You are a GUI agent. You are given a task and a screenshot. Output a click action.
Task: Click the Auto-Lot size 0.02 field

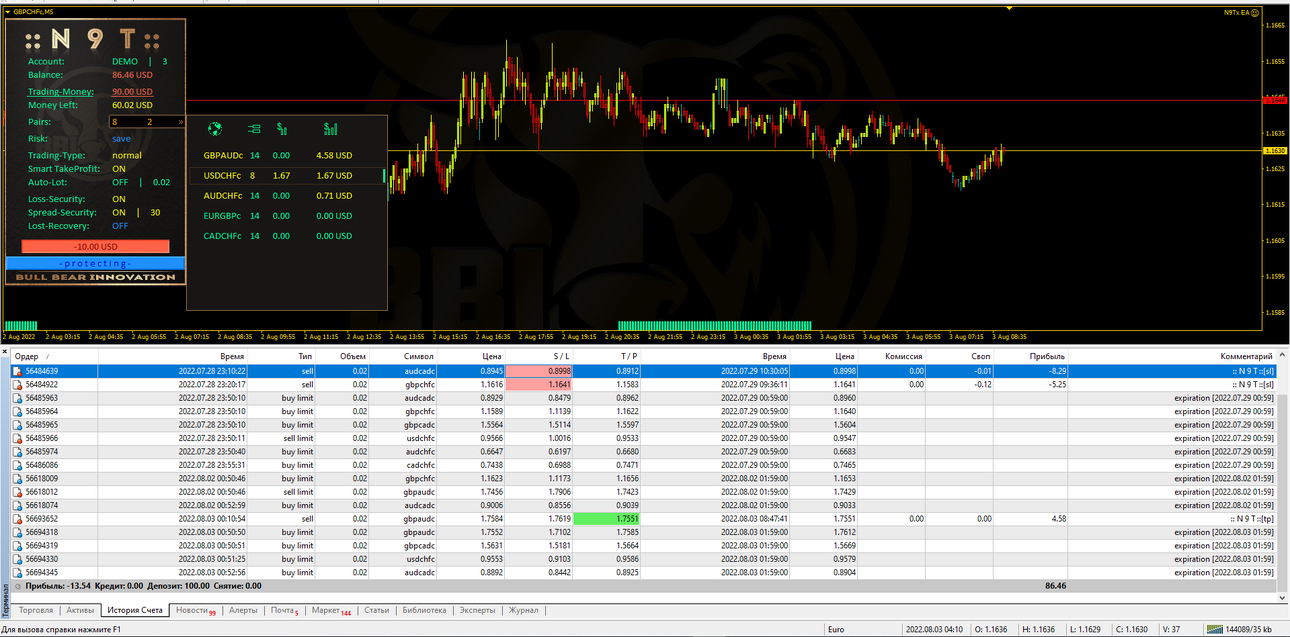click(161, 182)
